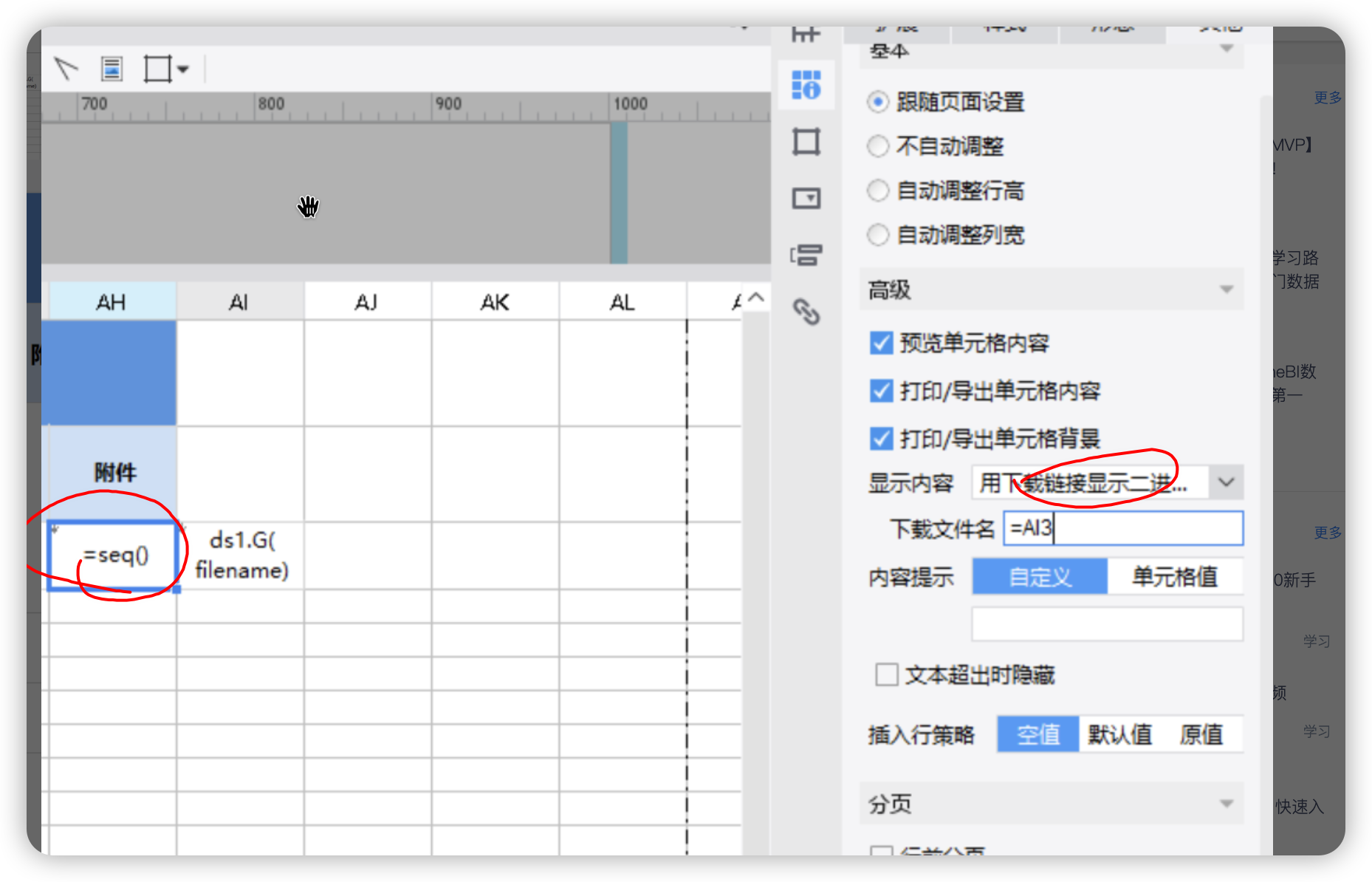Viewport: 1372px width, 882px height.
Task: Click the ruler mark labeled 900
Action: 448,103
